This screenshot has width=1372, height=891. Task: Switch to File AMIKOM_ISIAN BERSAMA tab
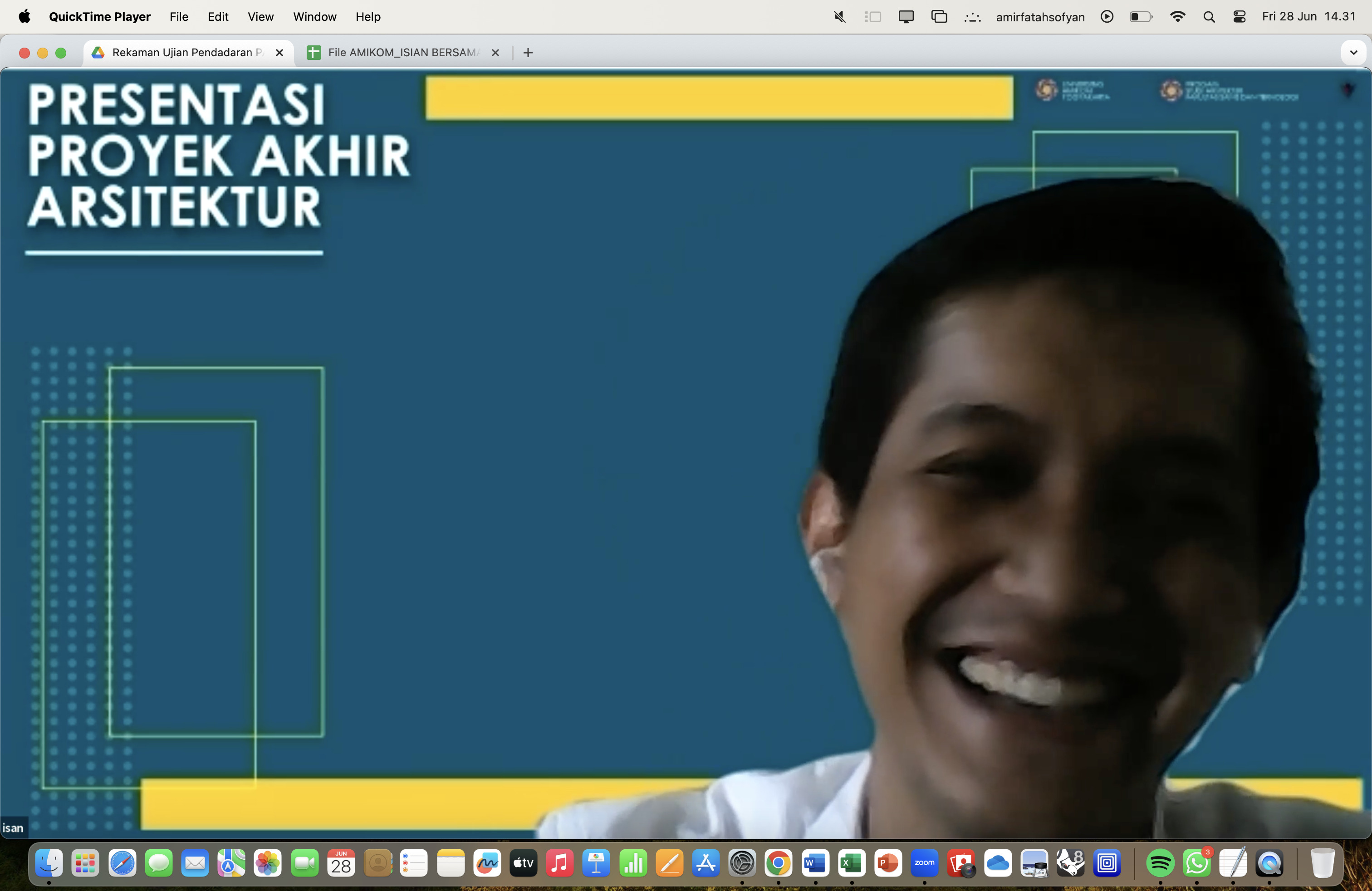402,53
